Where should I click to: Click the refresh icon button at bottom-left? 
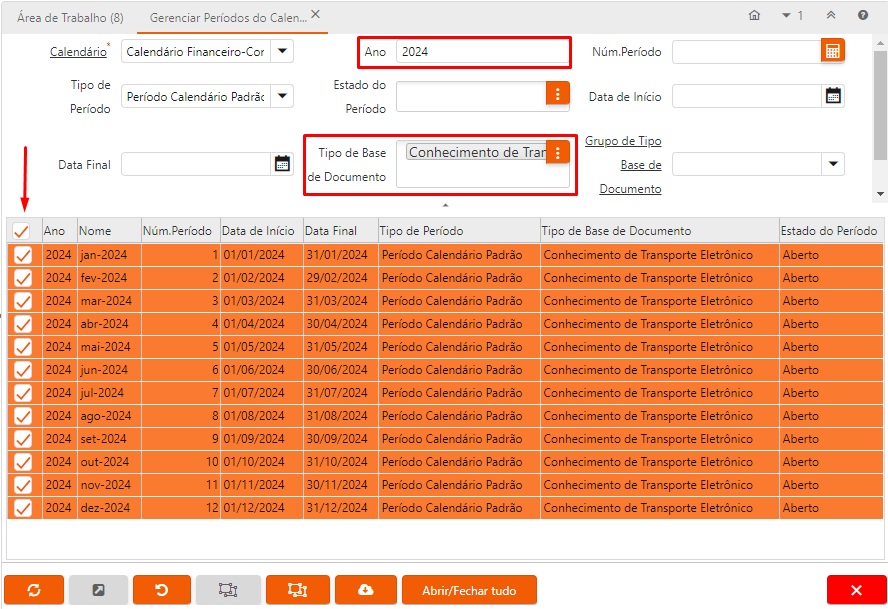coord(34,590)
